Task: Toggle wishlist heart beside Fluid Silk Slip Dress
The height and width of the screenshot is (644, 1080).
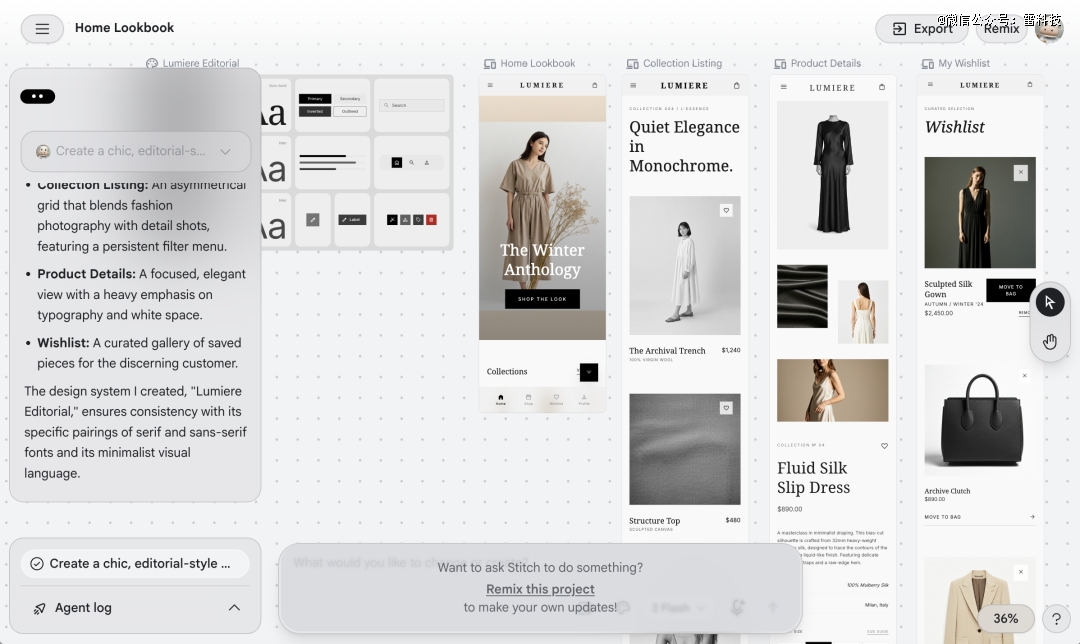Action: coord(884,446)
